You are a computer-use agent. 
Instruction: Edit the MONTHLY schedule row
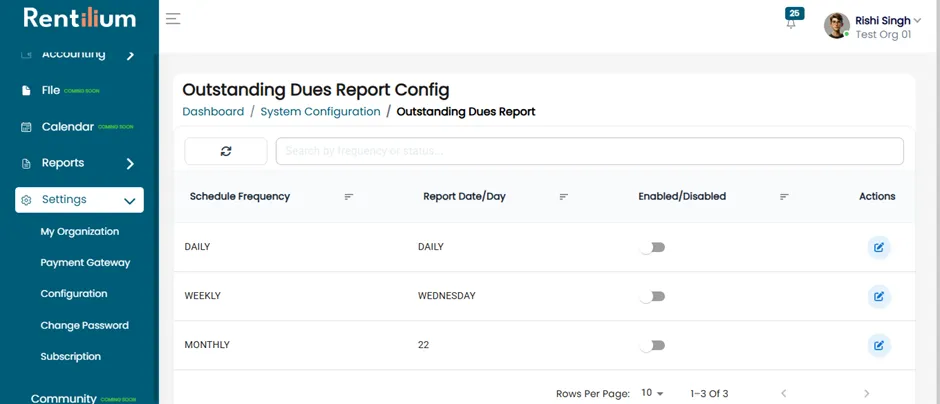pyautogui.click(x=879, y=346)
